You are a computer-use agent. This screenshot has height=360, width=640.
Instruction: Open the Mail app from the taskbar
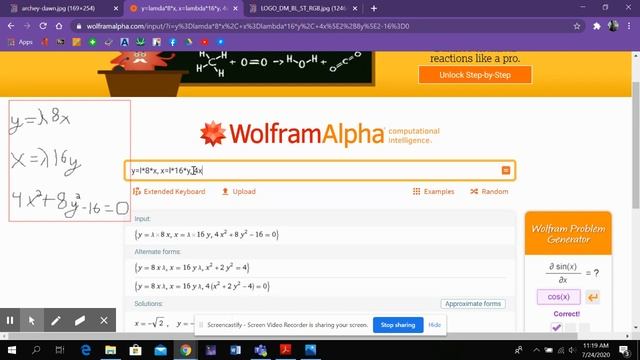pos(160,350)
